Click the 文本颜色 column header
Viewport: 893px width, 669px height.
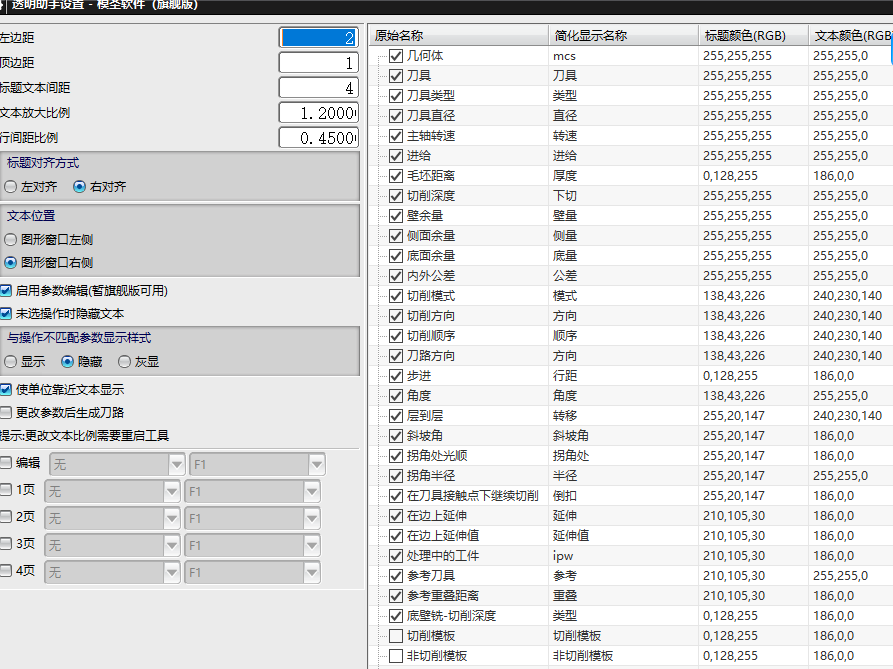pos(851,35)
